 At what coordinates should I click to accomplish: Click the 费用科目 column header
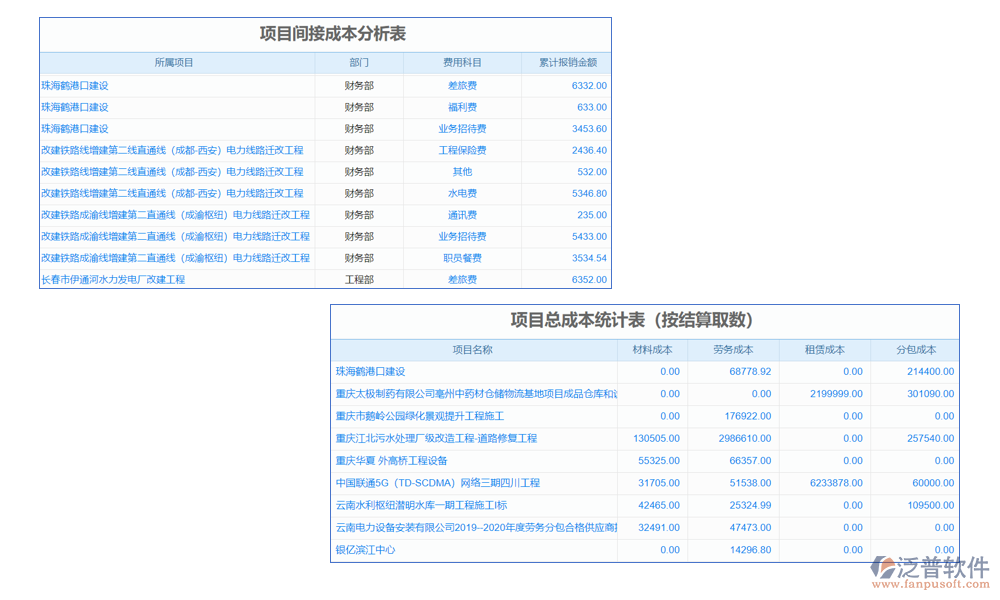pyautogui.click(x=462, y=63)
